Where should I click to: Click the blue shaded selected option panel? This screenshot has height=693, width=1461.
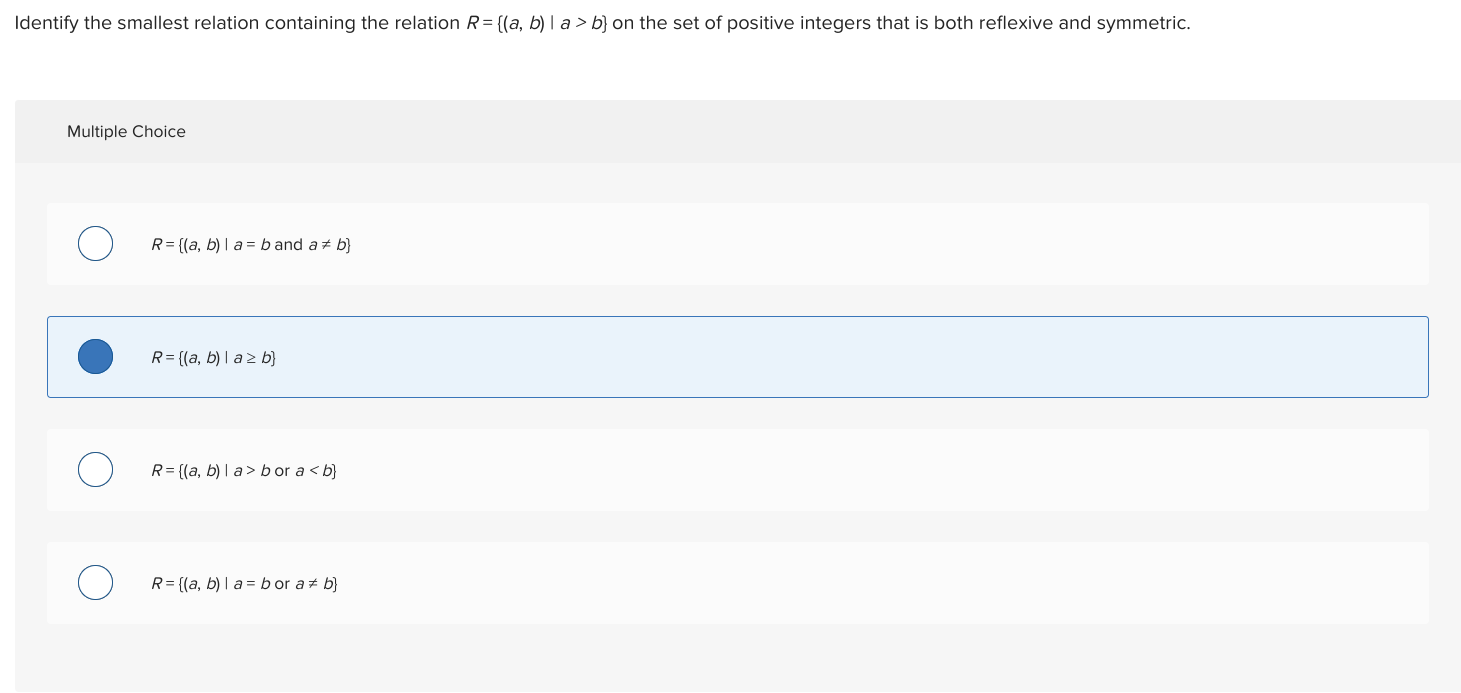(x=738, y=356)
